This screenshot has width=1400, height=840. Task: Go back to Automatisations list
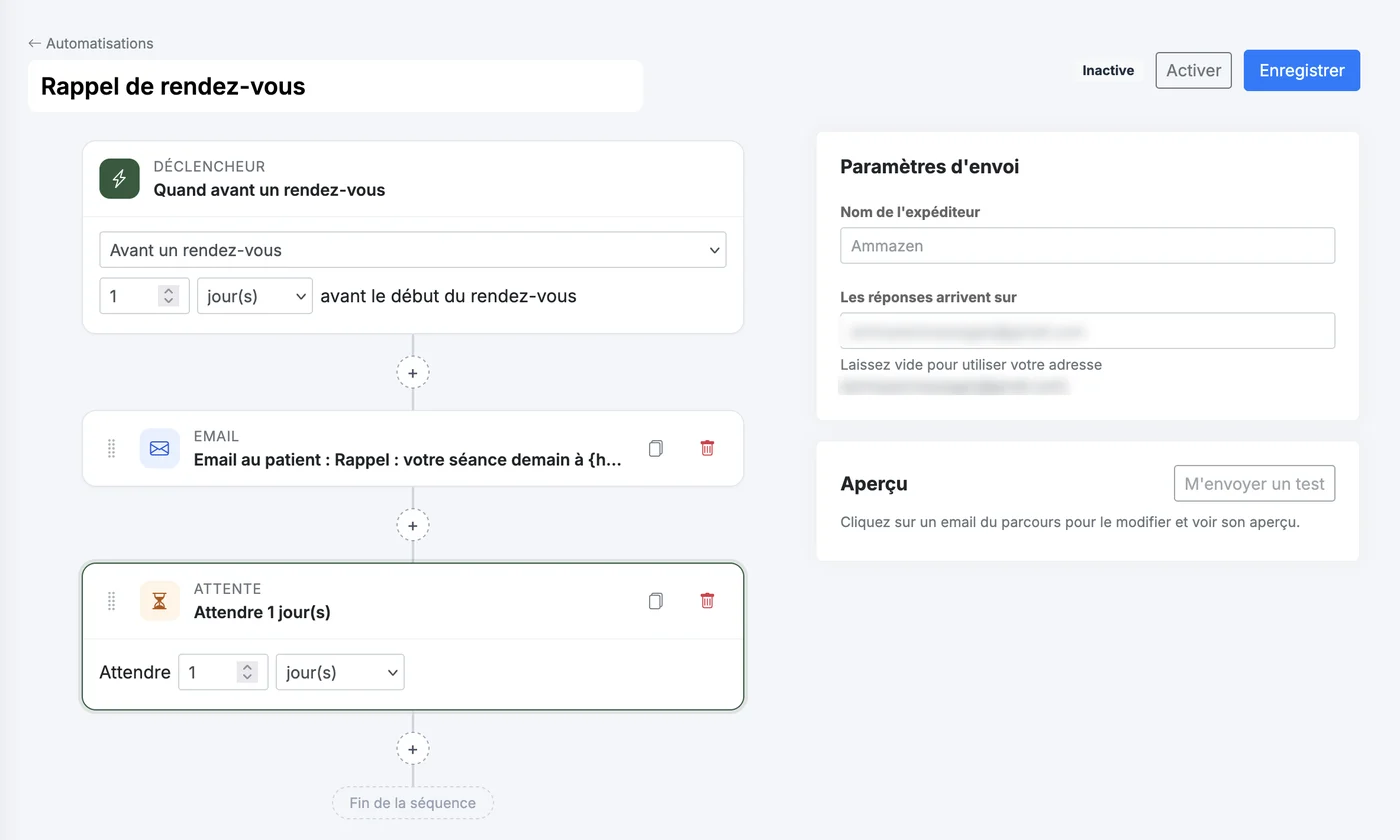click(x=91, y=43)
